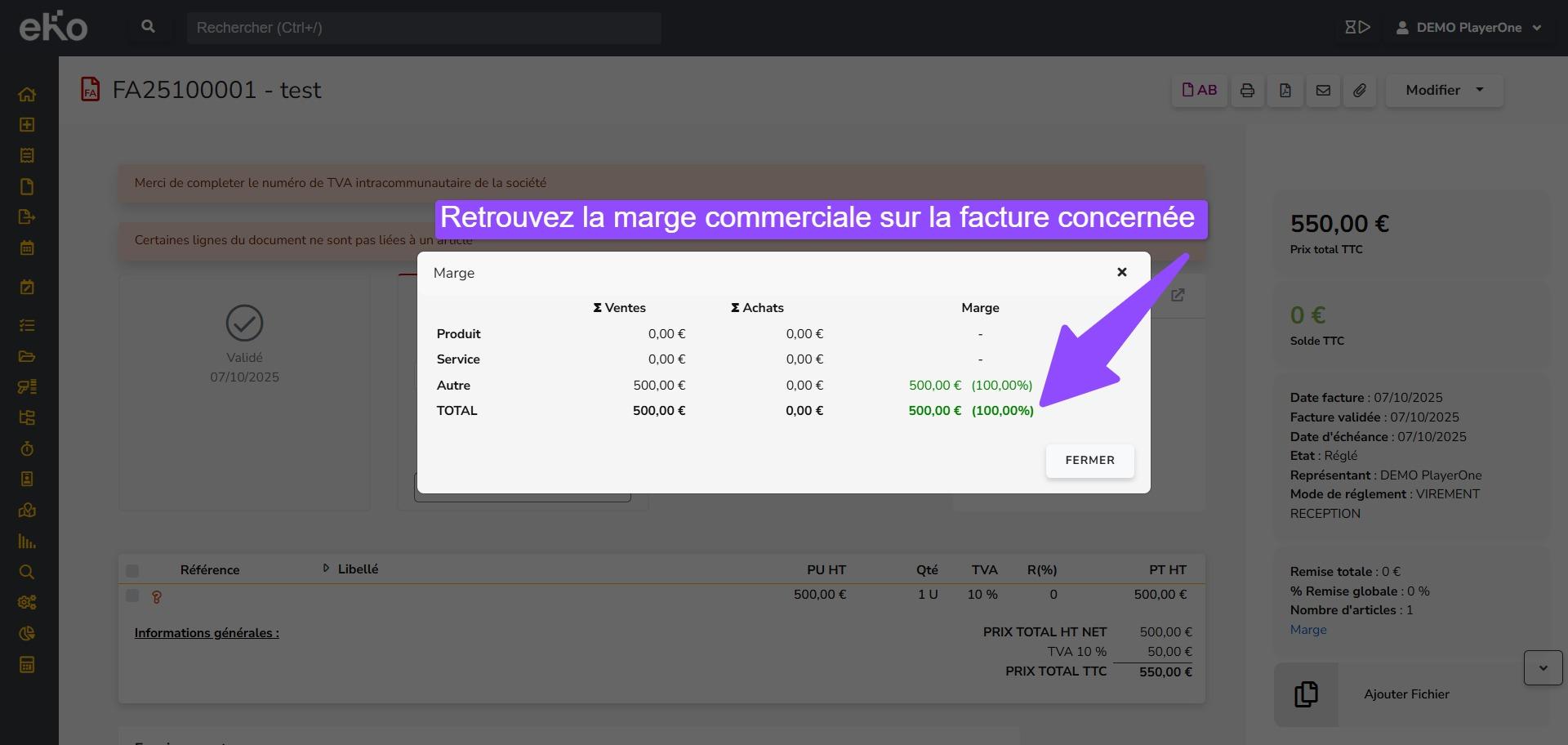Image resolution: width=1568 pixels, height=745 pixels.
Task: Open the DEMO PlayerOne user menu
Action: (1468, 28)
